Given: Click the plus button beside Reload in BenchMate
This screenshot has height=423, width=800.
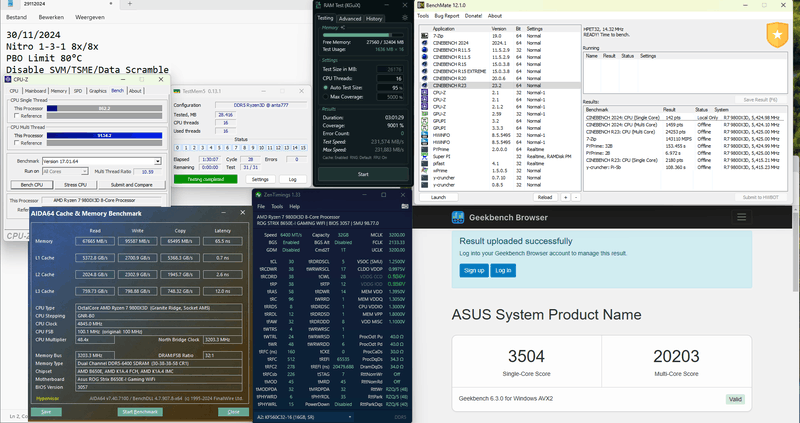Looking at the screenshot, I should [565, 197].
